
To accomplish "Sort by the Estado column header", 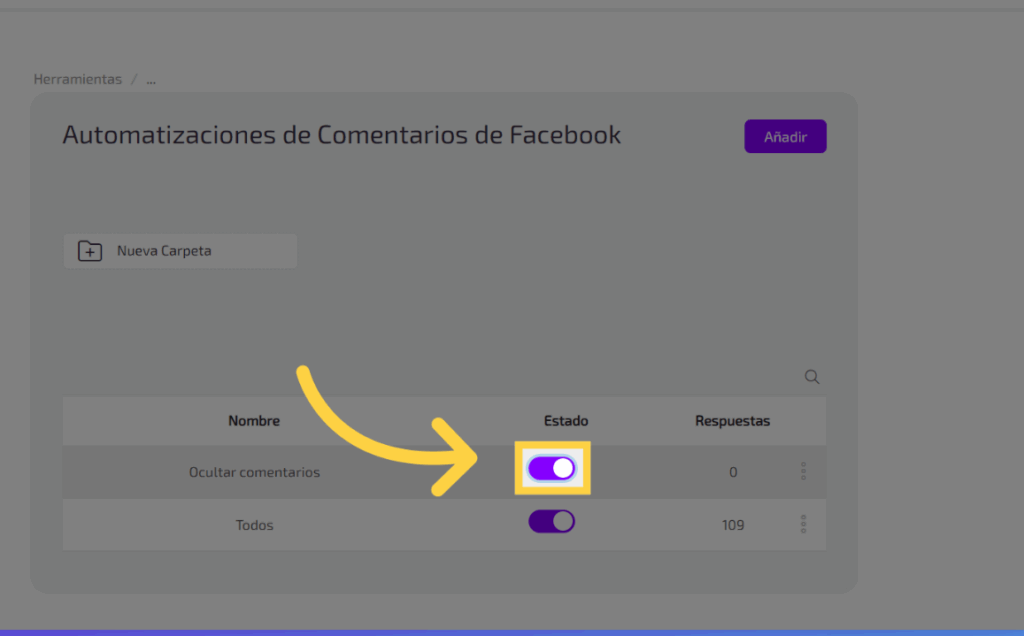I will pos(566,421).
